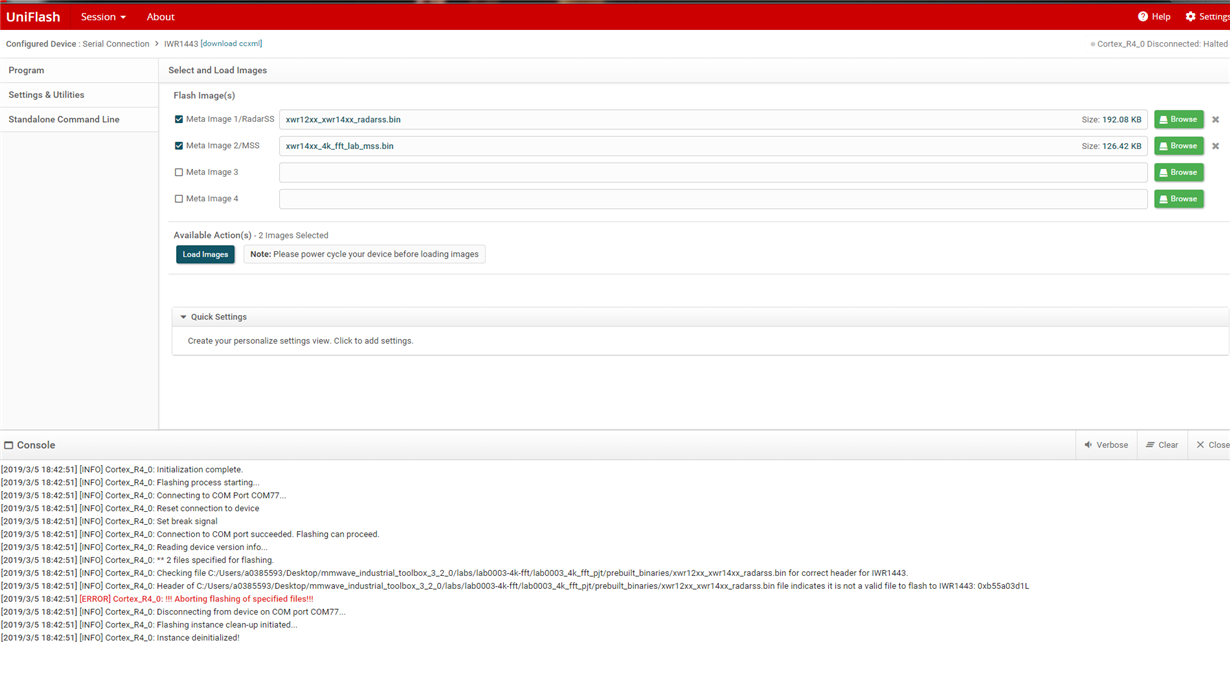The width and height of the screenshot is (1230, 685).
Task: Remove Meta Image 1/RadarSS file with X
Action: [1216, 120]
